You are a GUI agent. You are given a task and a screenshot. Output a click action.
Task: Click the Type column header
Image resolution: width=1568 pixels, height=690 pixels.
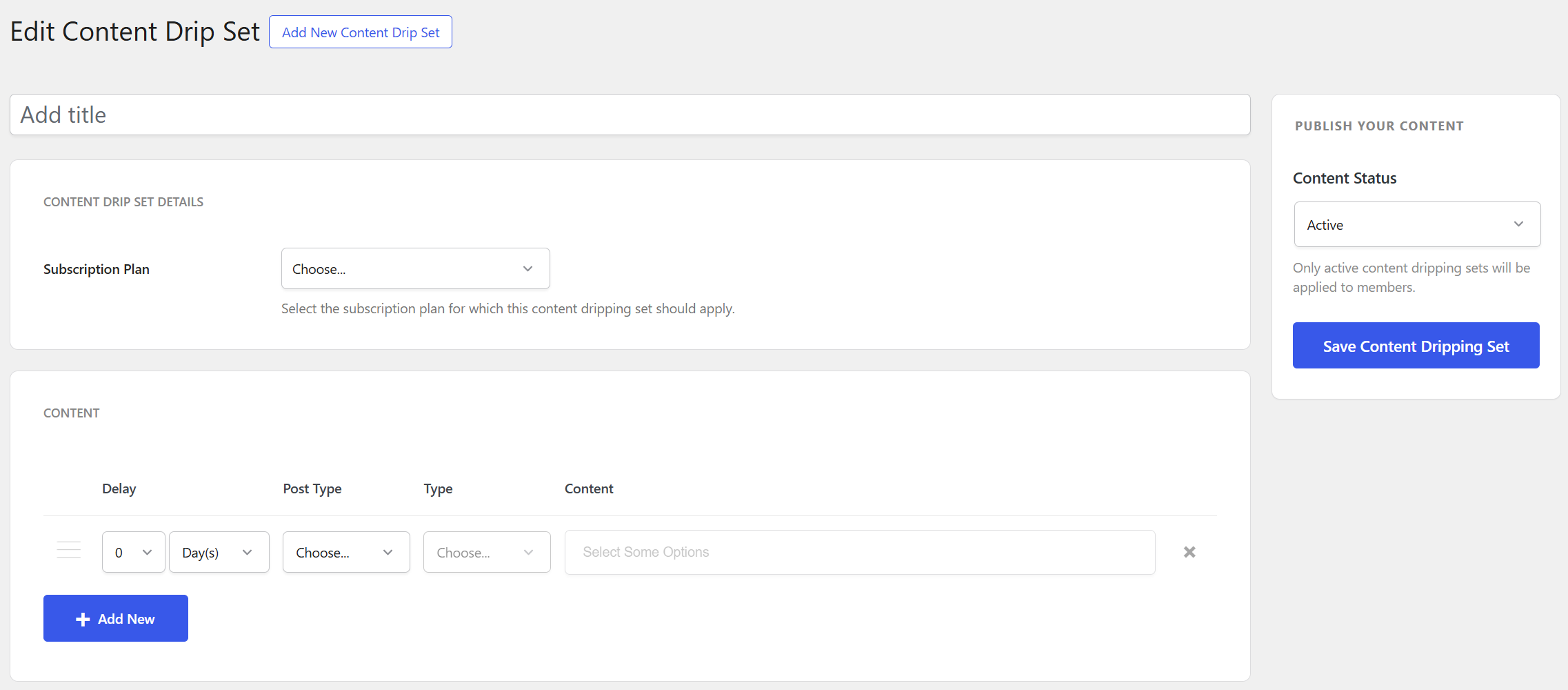438,489
